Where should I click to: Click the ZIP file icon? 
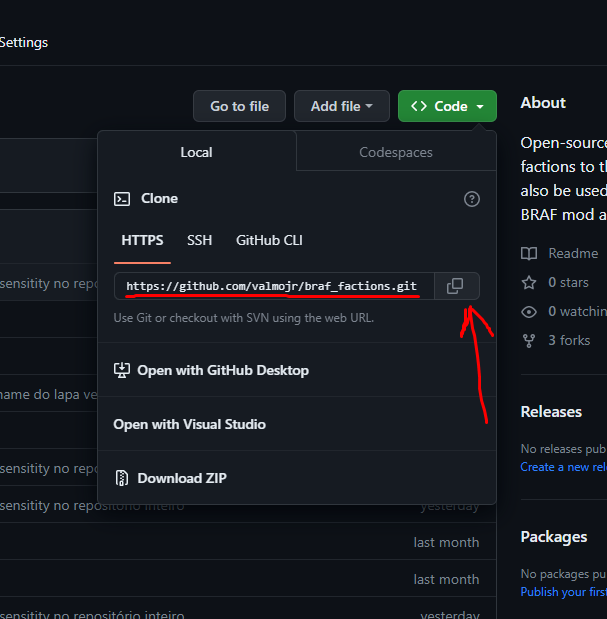point(122,478)
